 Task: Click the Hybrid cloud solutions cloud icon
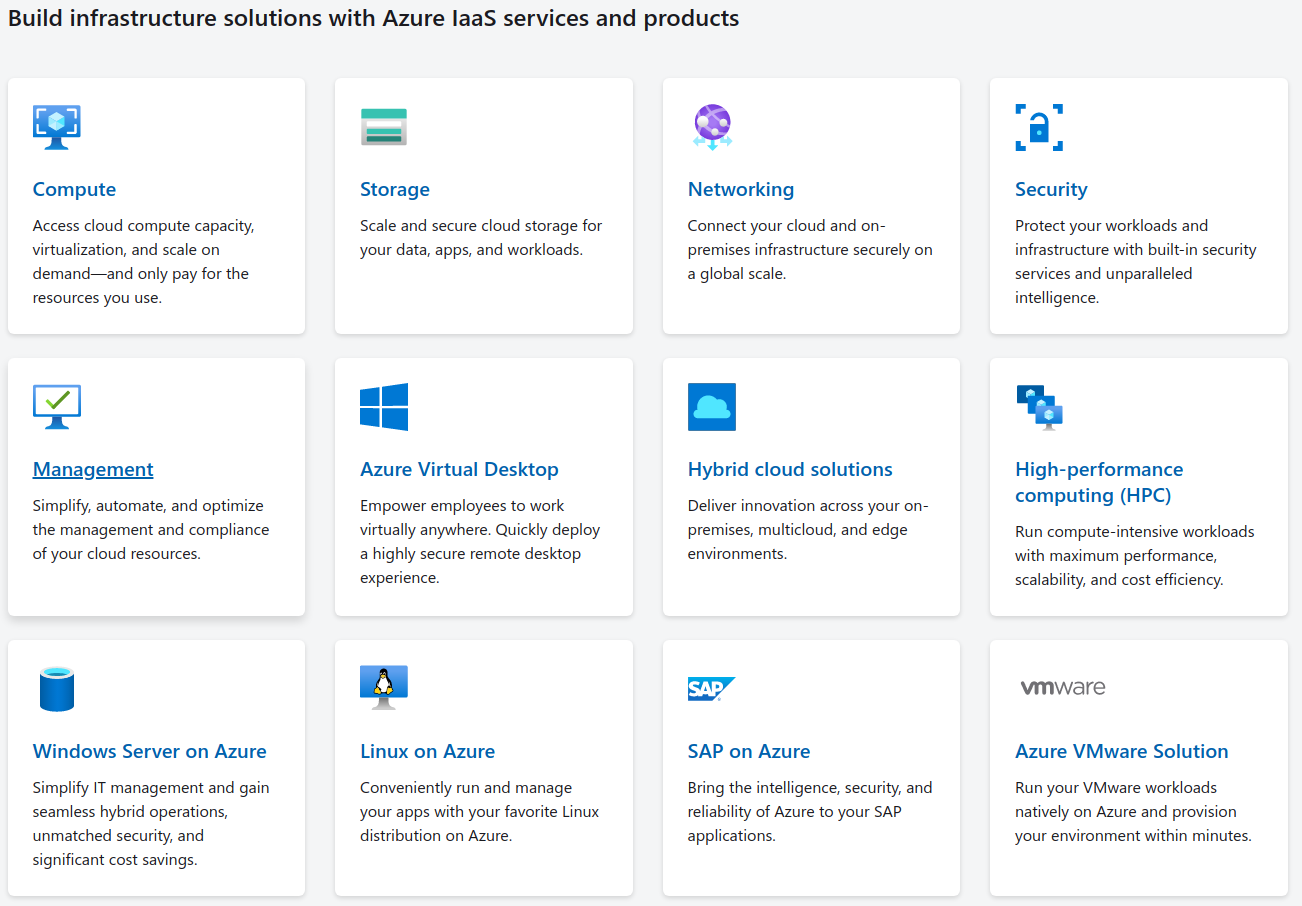click(712, 407)
